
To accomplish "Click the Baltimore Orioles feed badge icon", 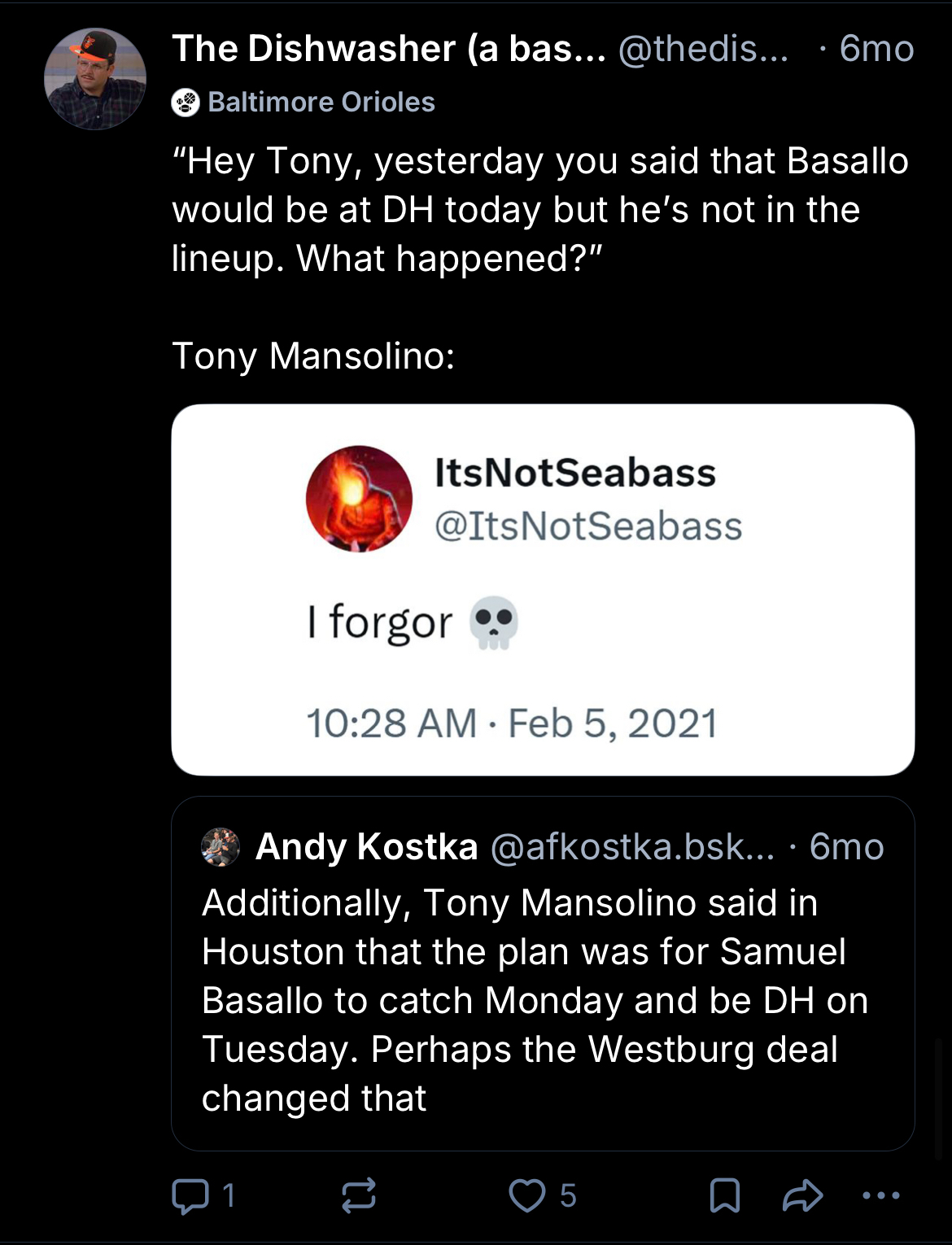I will [186, 103].
